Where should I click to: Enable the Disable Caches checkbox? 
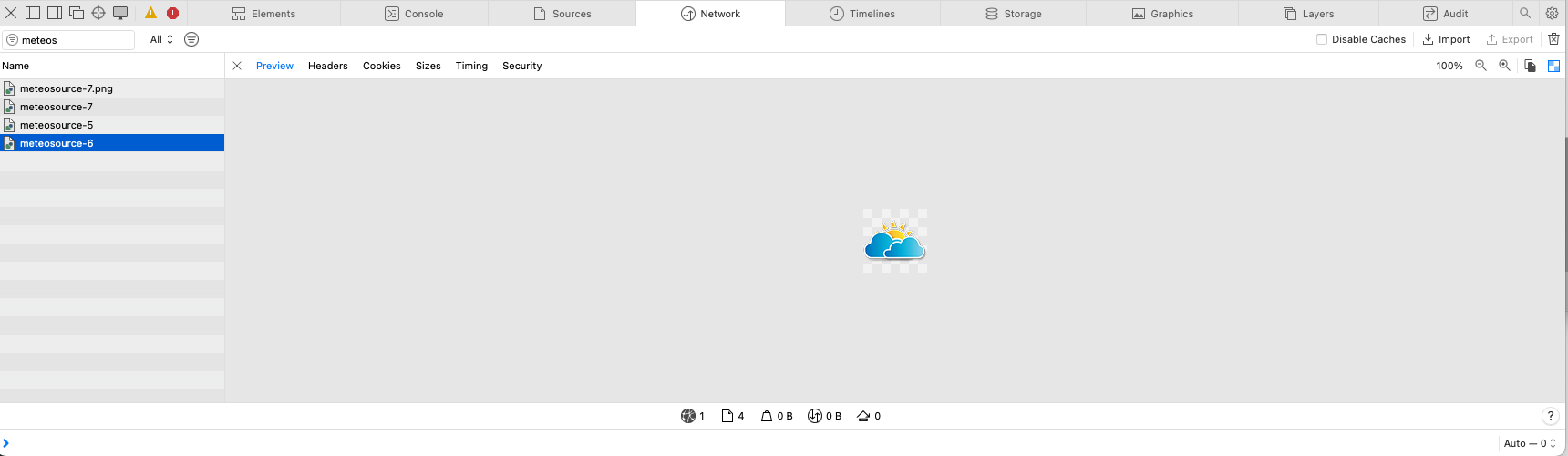coord(1322,39)
